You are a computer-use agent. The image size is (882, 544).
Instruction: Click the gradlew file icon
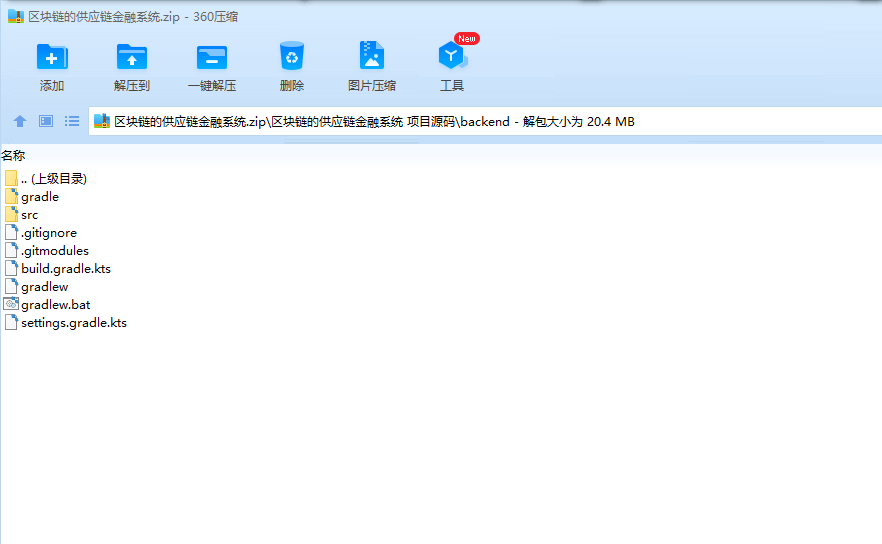pos(11,286)
